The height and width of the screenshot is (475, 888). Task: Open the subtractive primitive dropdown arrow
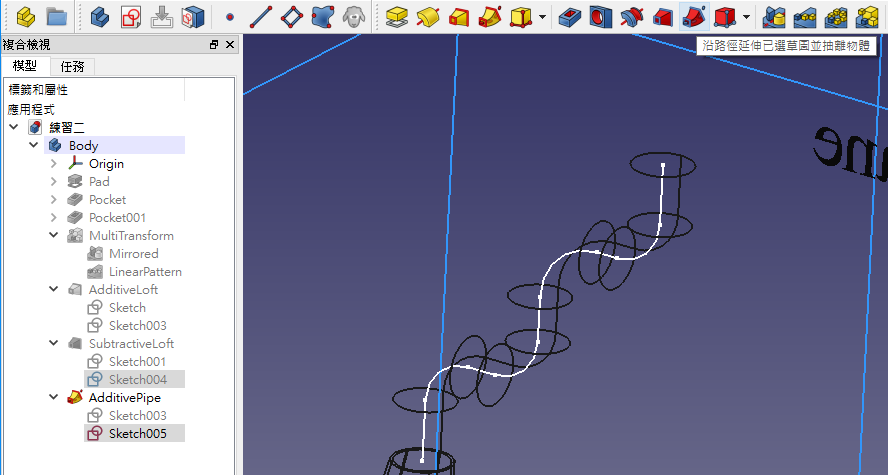[746, 18]
